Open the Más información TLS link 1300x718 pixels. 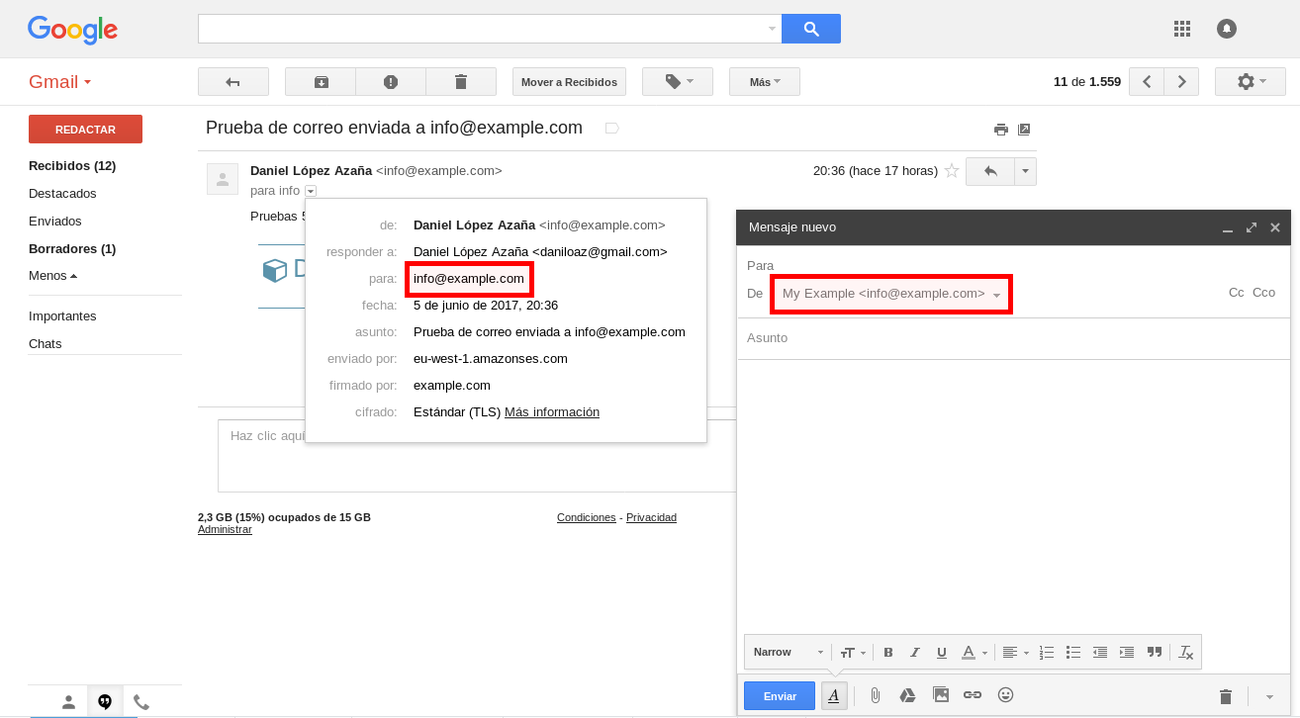(551, 411)
